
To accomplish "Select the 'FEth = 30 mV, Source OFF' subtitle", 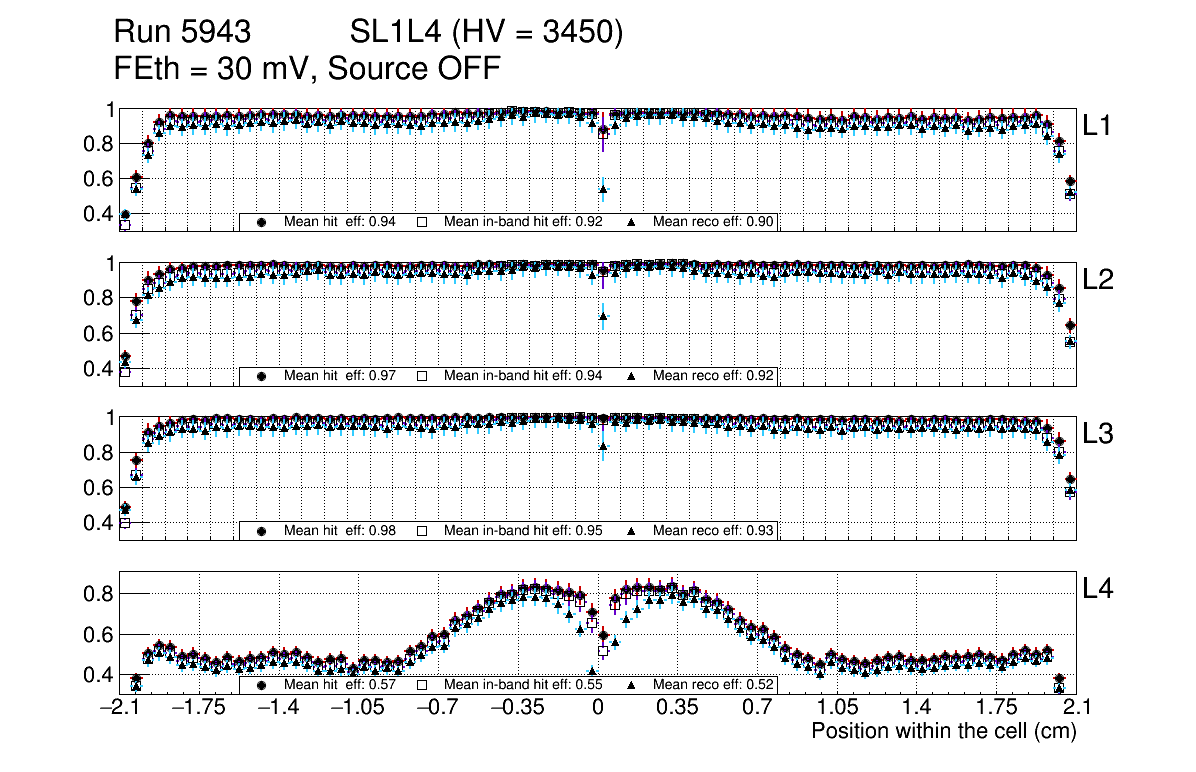I will pos(307,68).
